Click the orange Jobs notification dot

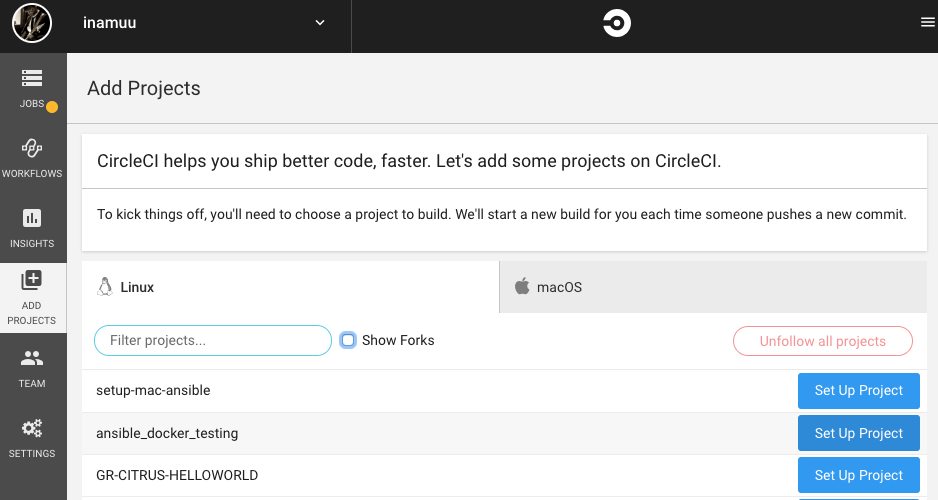coord(52,107)
